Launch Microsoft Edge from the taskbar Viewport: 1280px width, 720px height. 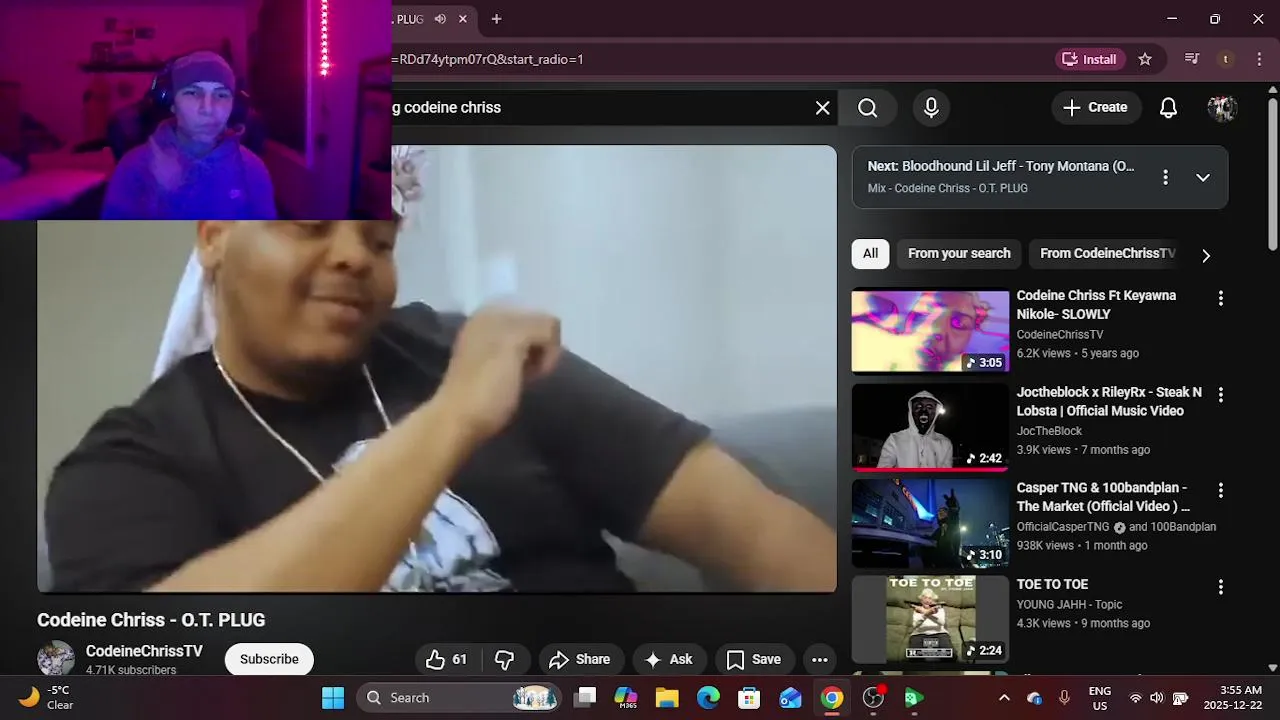pyautogui.click(x=708, y=697)
